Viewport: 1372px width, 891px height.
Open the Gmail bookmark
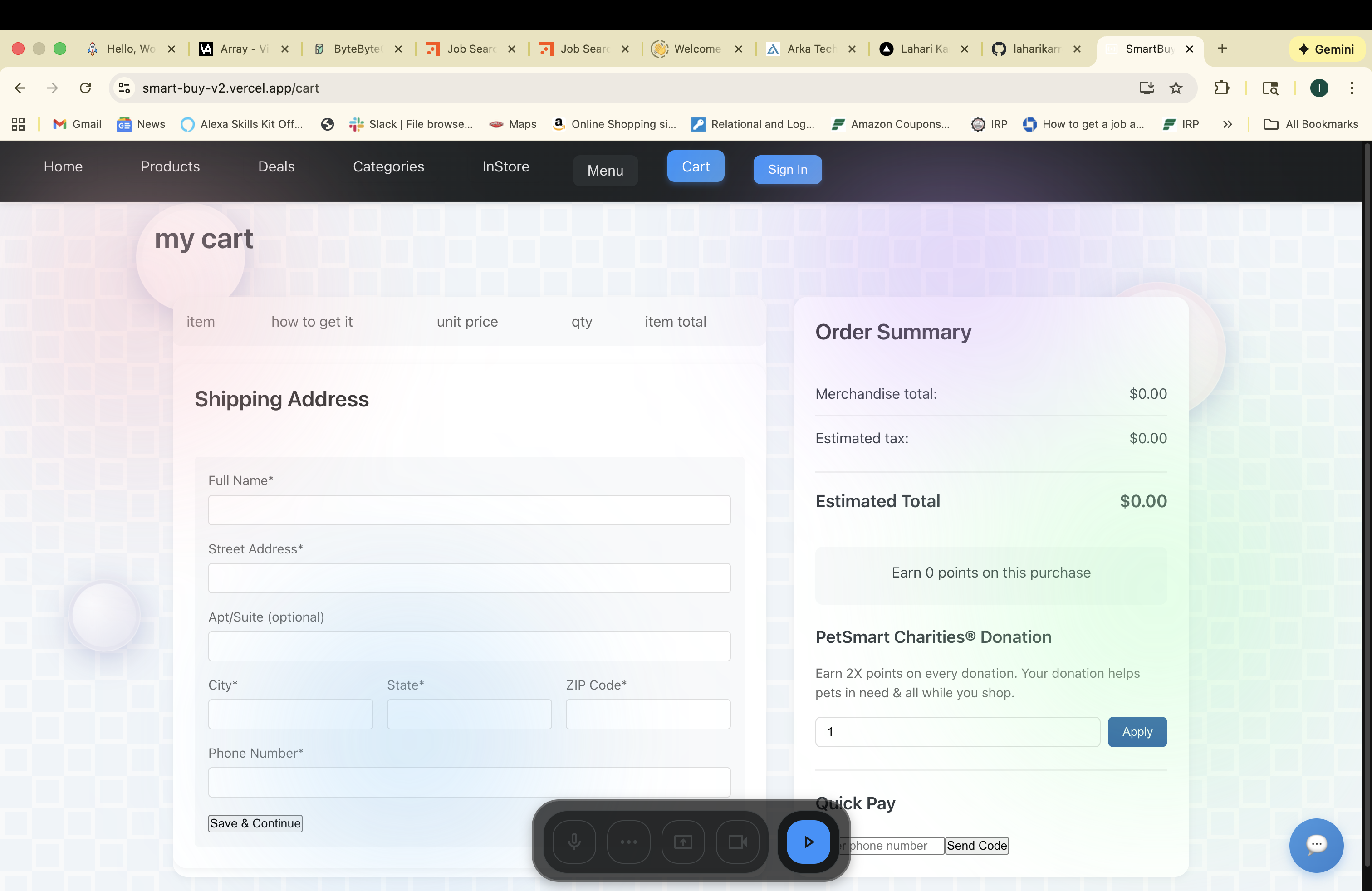(x=77, y=124)
